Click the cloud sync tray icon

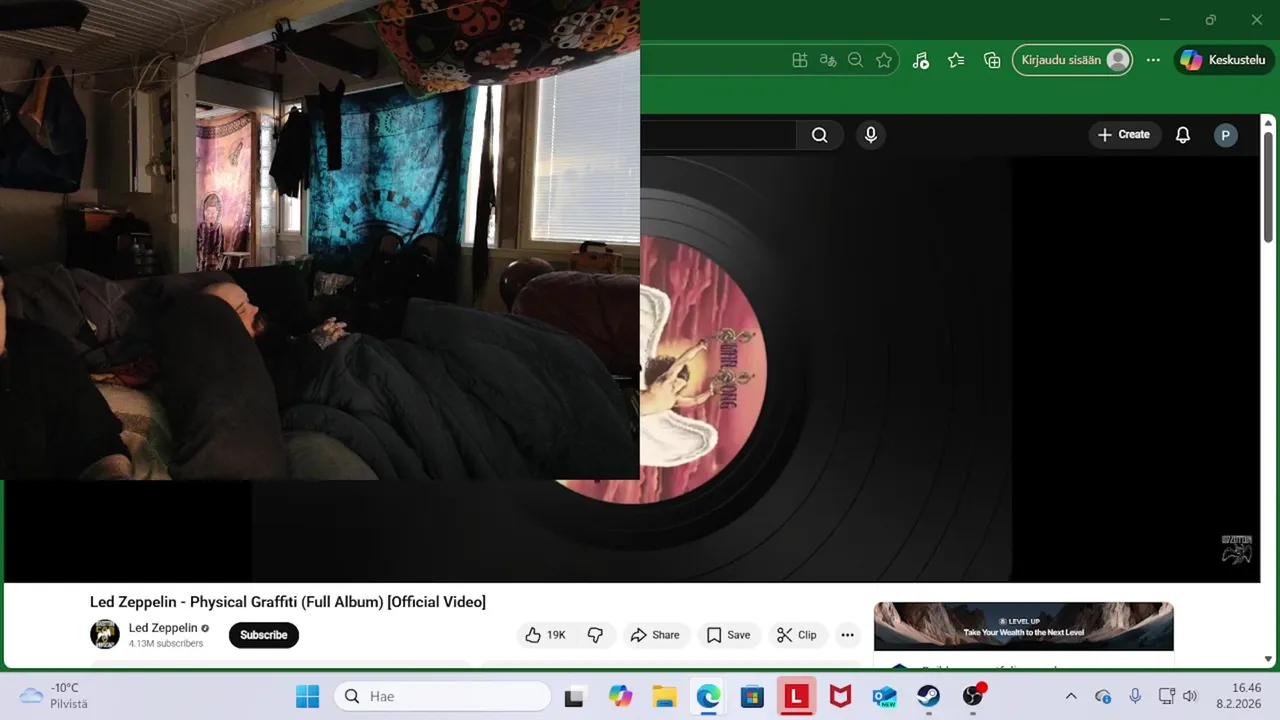[1103, 696]
